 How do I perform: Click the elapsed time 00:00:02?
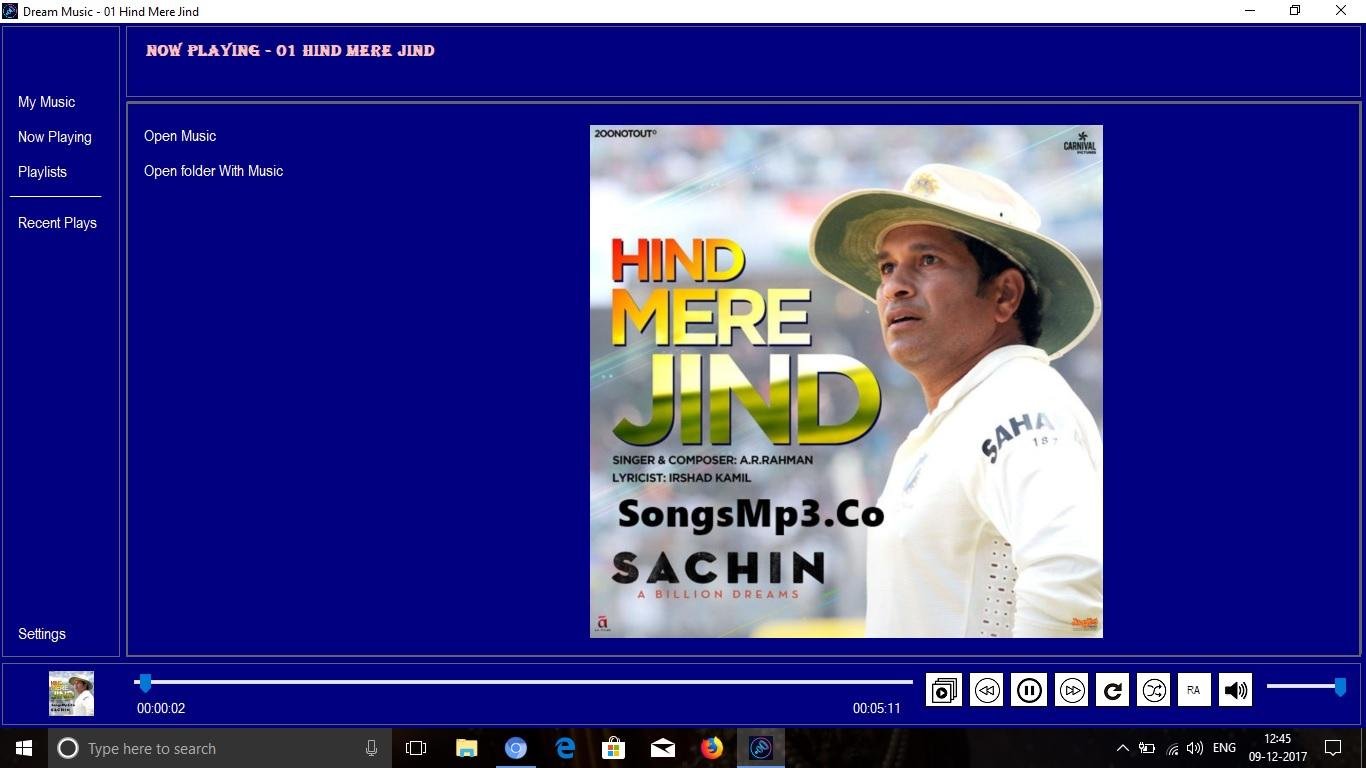[161, 708]
